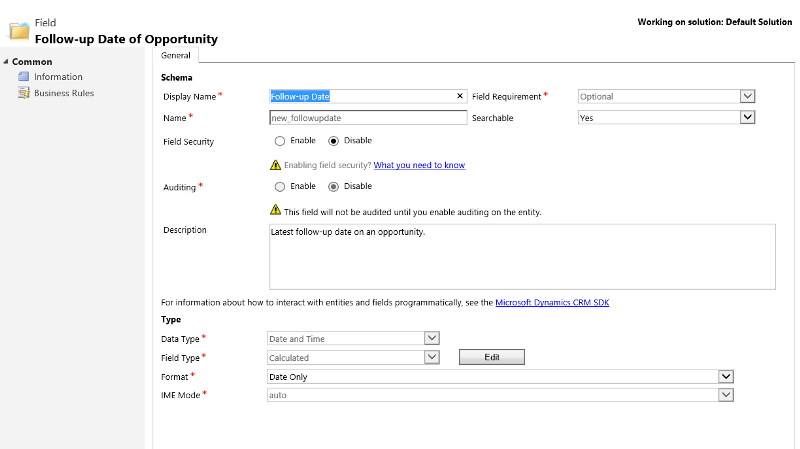The width and height of the screenshot is (800, 449).
Task: Open the Microsoft Dynamics CRM SDK link
Action: (x=552, y=302)
